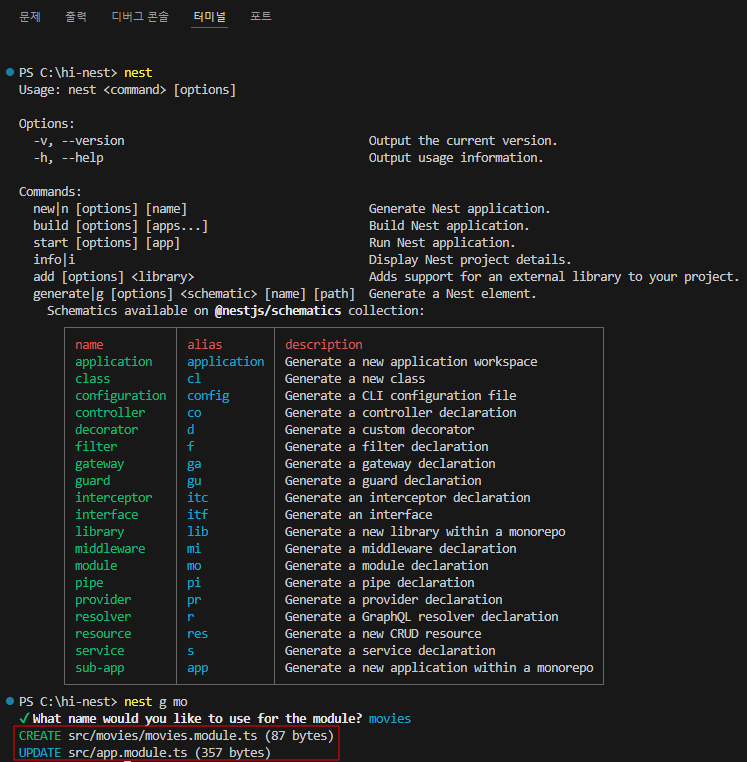The height and width of the screenshot is (762, 747).
Task: Click 'Adds support for an external library' text
Action: click(495, 277)
